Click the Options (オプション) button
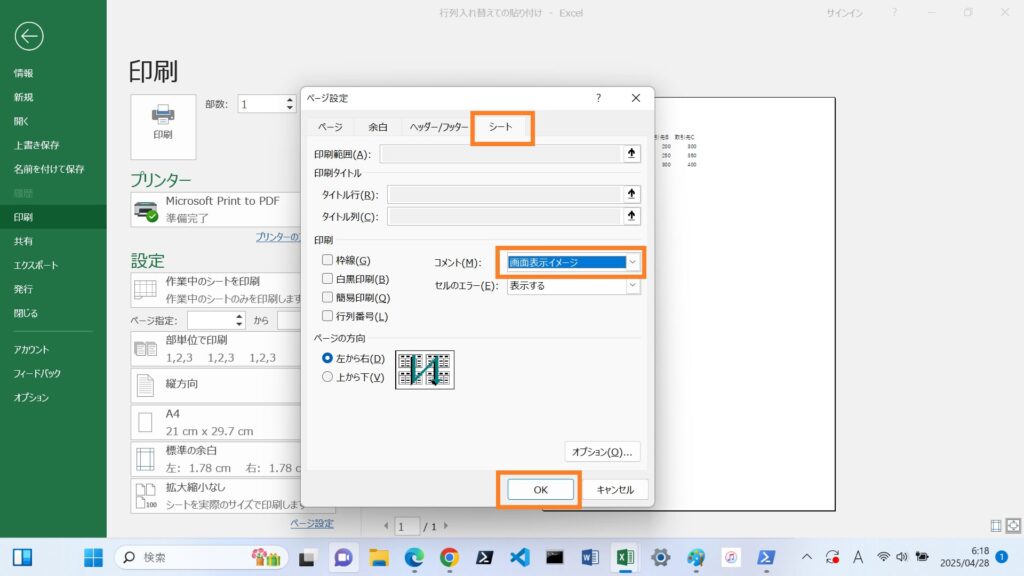The image size is (1024, 576). (602, 452)
